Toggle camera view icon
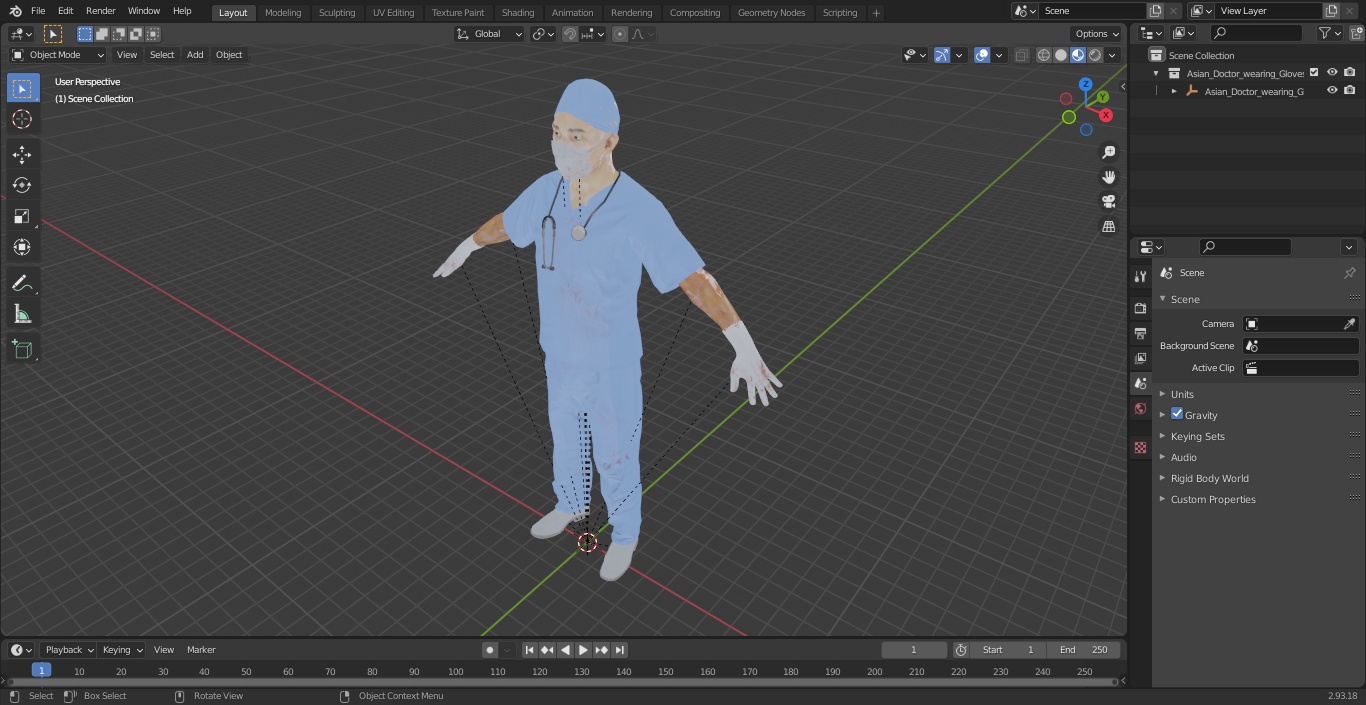The width and height of the screenshot is (1366, 705). pos(1109,202)
